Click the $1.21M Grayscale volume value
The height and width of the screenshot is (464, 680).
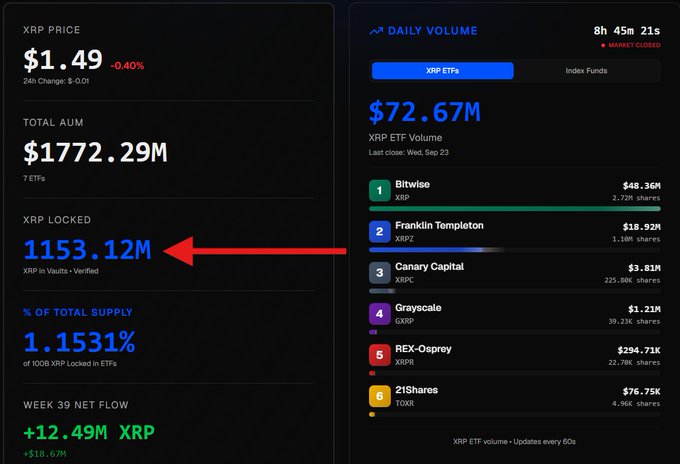tap(644, 309)
